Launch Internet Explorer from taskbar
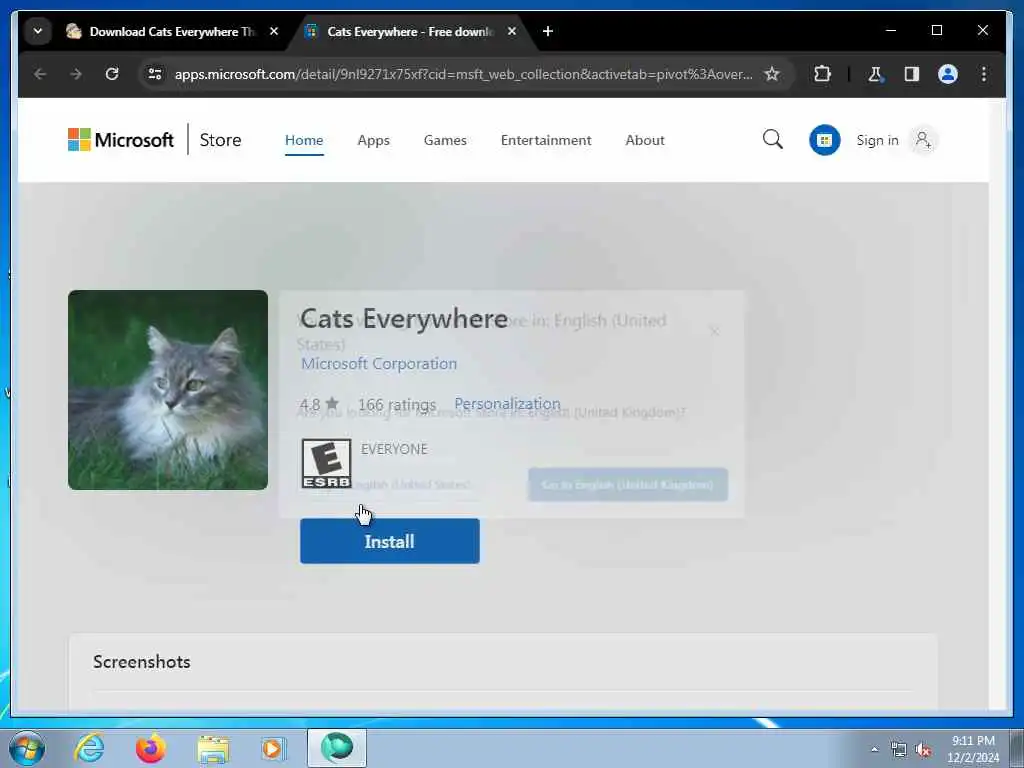 [x=89, y=748]
